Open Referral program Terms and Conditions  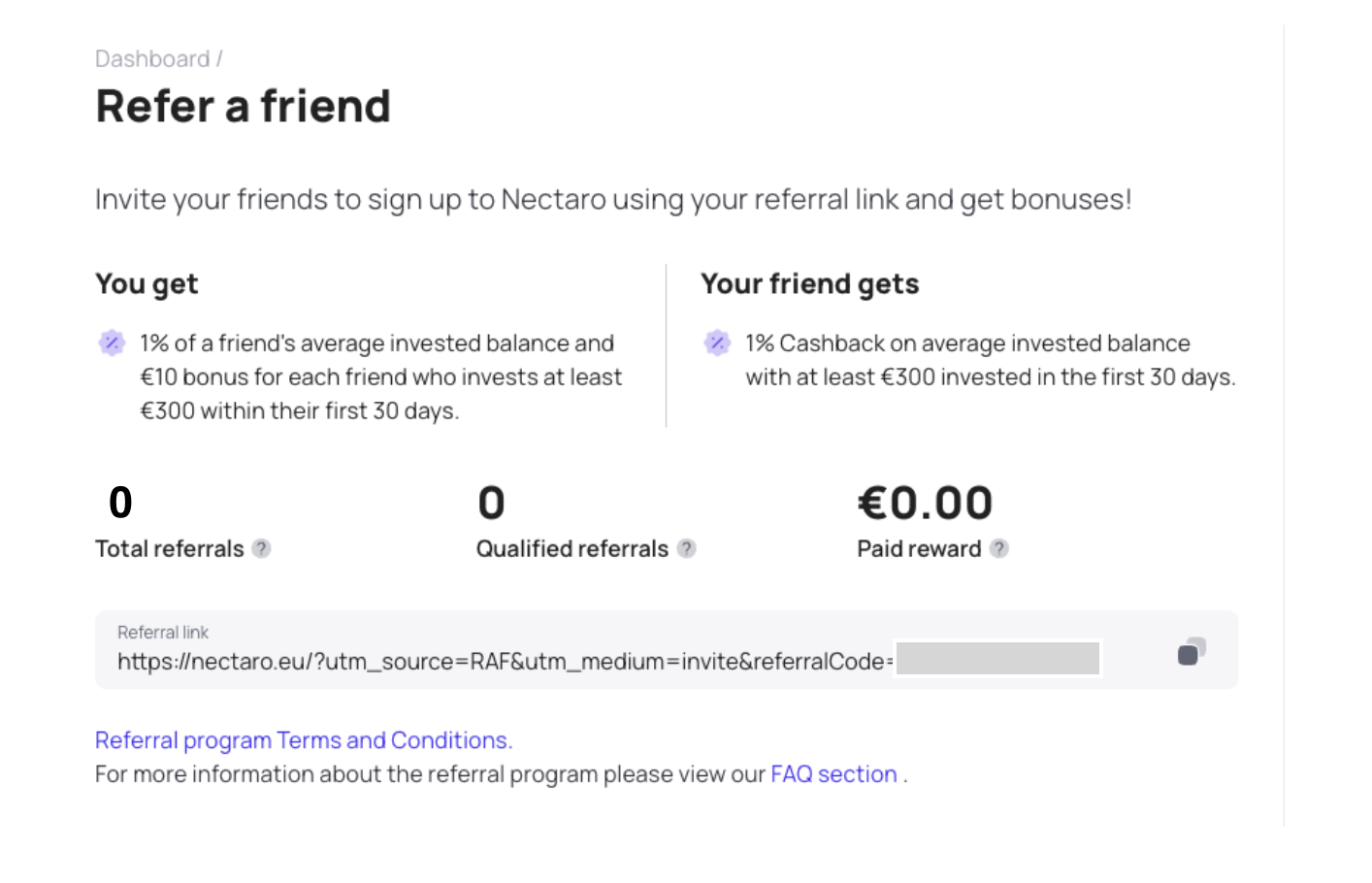(x=303, y=740)
